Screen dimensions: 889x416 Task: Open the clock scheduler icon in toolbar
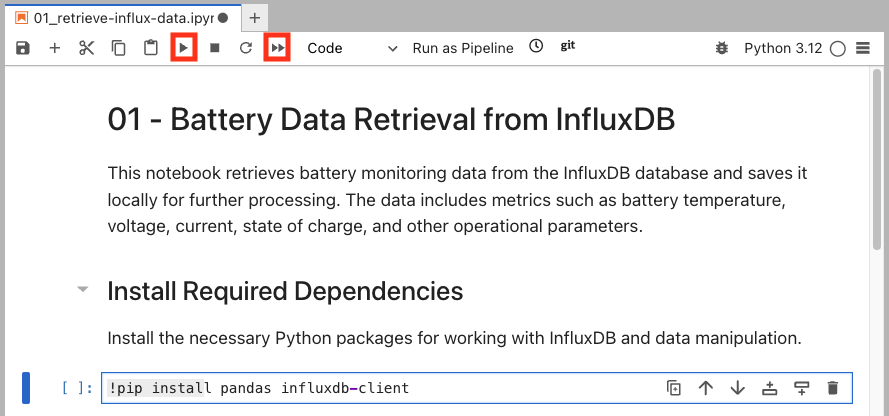click(536, 47)
